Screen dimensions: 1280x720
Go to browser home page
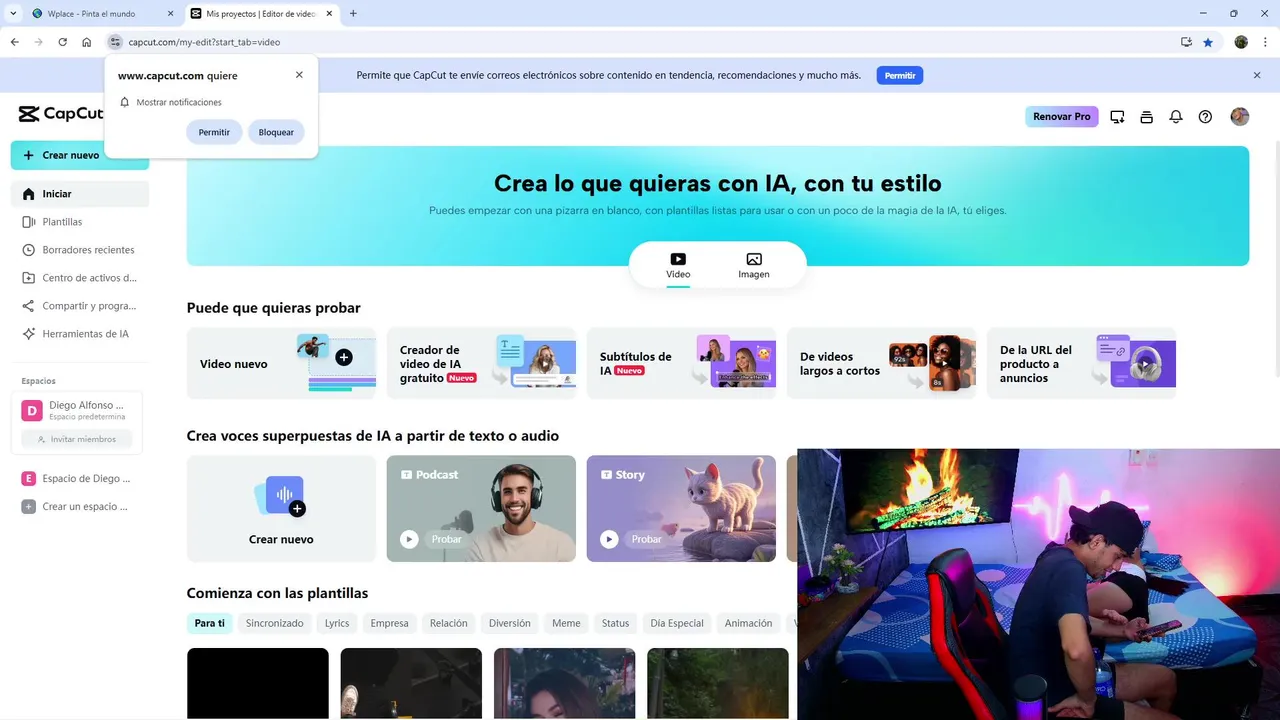coord(87,42)
